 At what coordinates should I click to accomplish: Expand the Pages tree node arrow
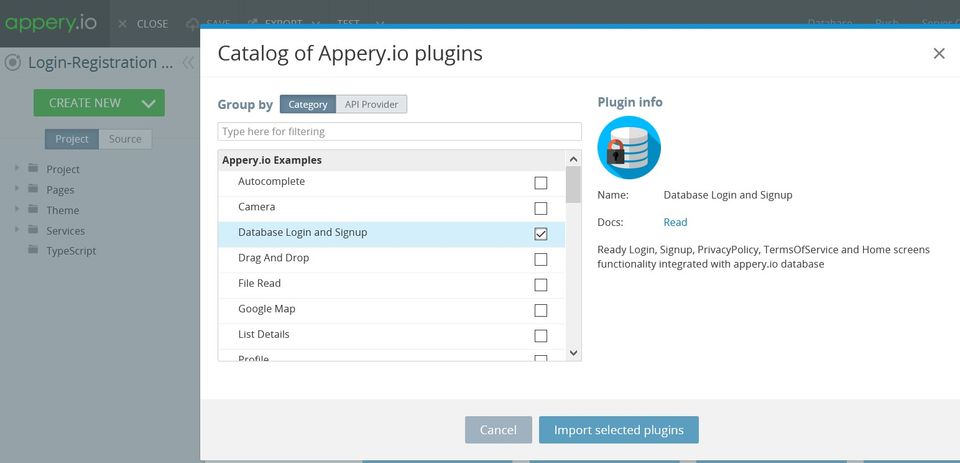point(17,189)
